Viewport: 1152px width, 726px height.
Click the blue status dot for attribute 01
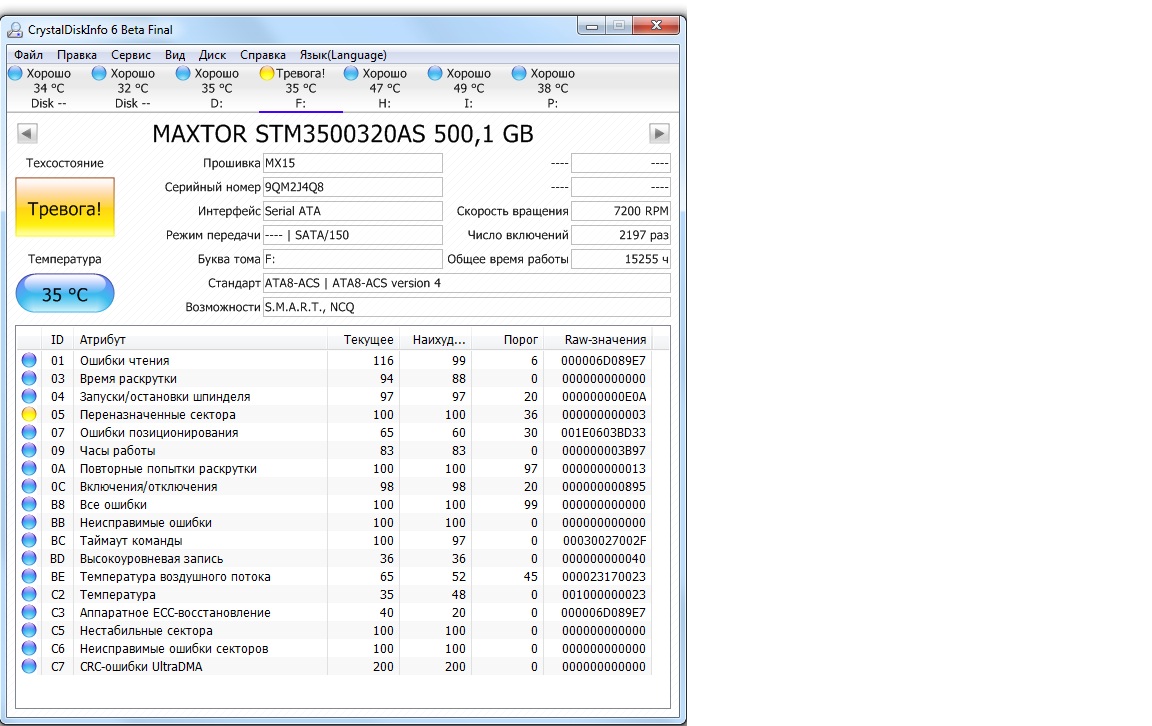click(x=29, y=360)
